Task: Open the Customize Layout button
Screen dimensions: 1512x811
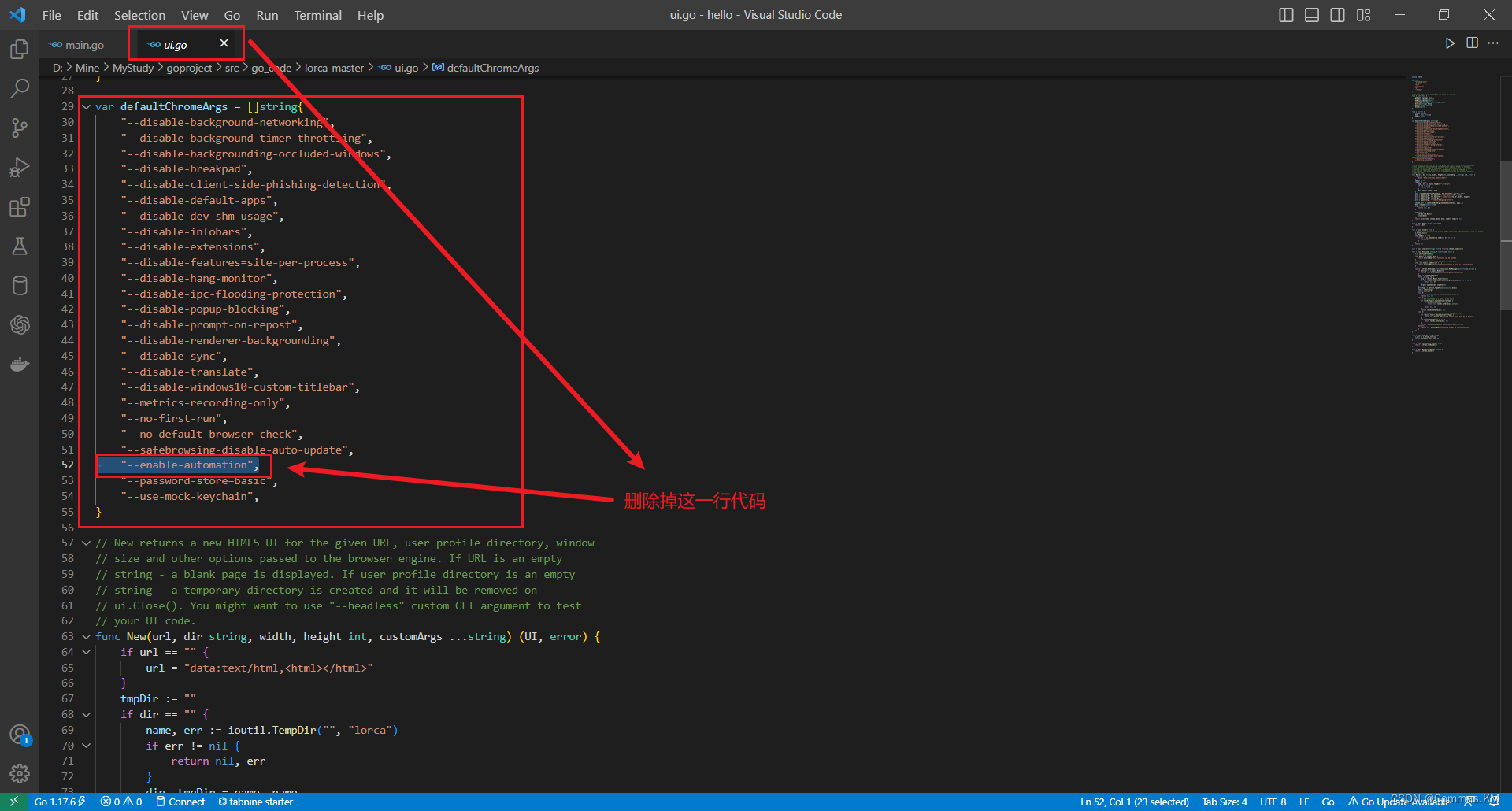Action: pos(1364,15)
